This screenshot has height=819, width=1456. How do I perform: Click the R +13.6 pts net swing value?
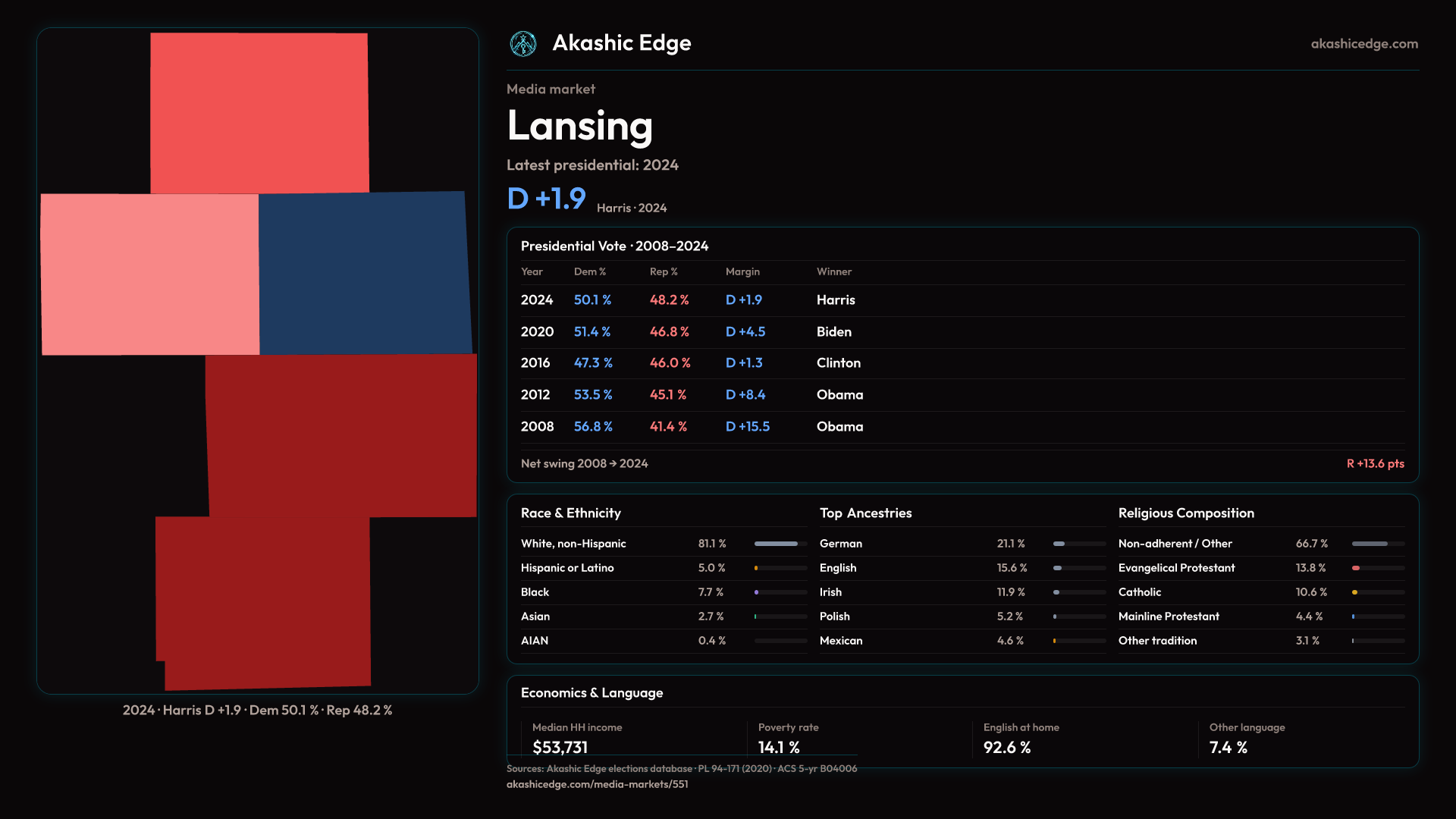[1374, 463]
